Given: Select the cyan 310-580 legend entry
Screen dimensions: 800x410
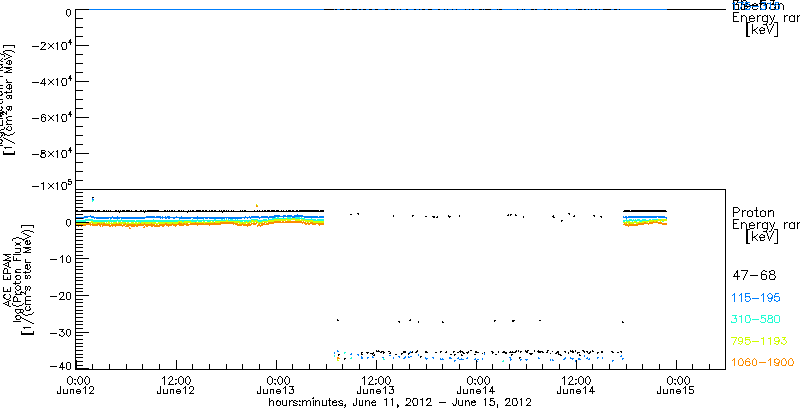Looking at the screenshot, I should coord(756,320).
